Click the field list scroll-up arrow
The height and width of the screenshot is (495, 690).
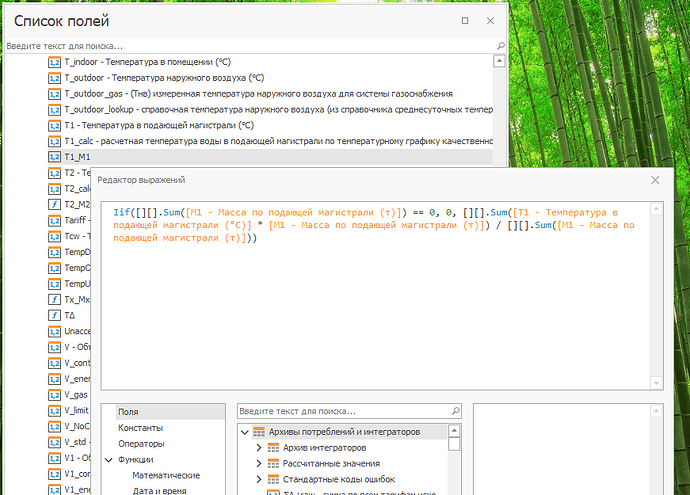click(x=499, y=61)
